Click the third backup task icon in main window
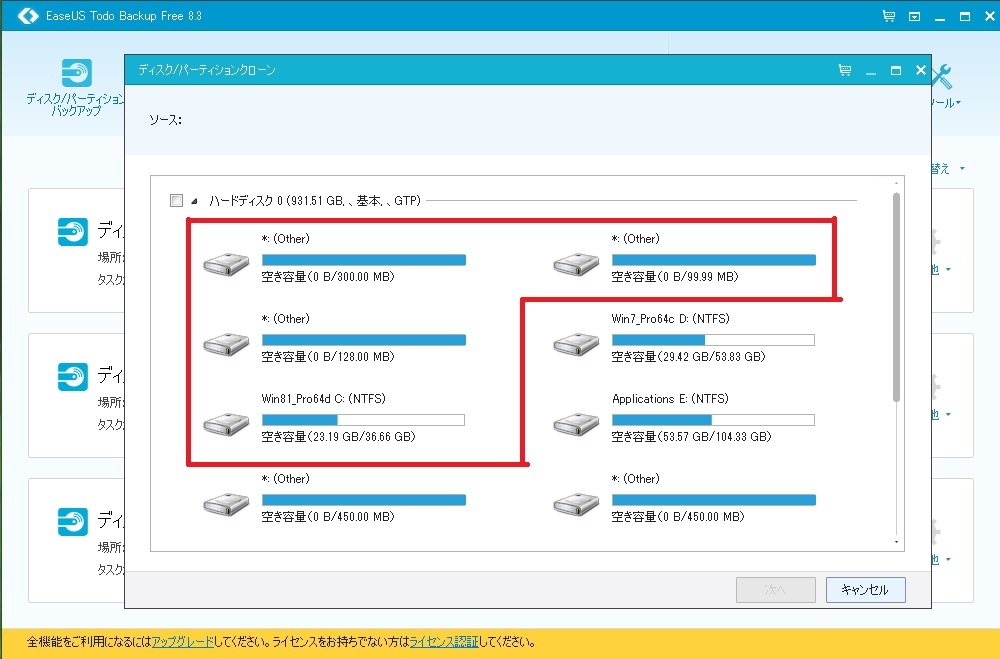 tap(73, 521)
